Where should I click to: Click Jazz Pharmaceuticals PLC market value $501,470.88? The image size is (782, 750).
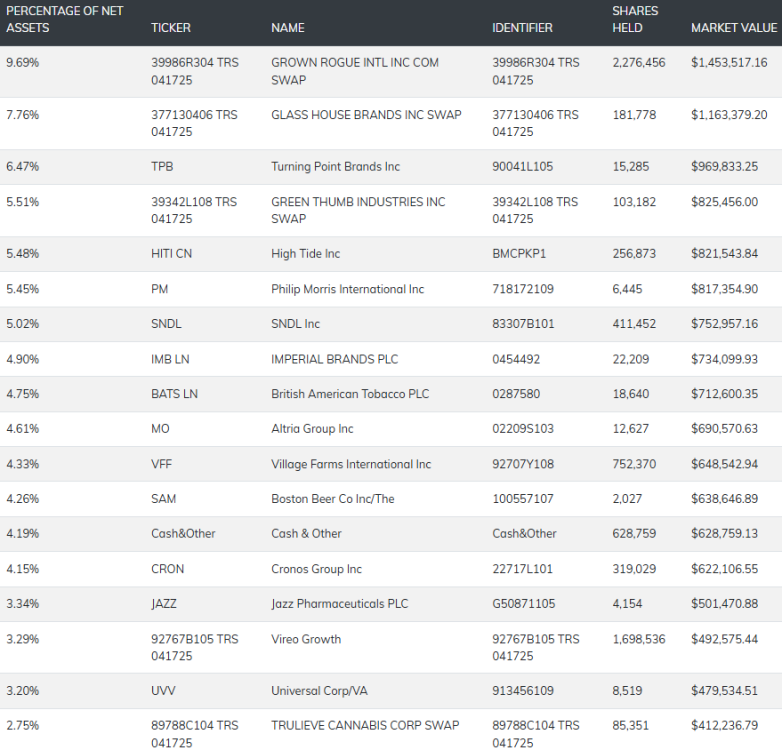[x=724, y=604]
